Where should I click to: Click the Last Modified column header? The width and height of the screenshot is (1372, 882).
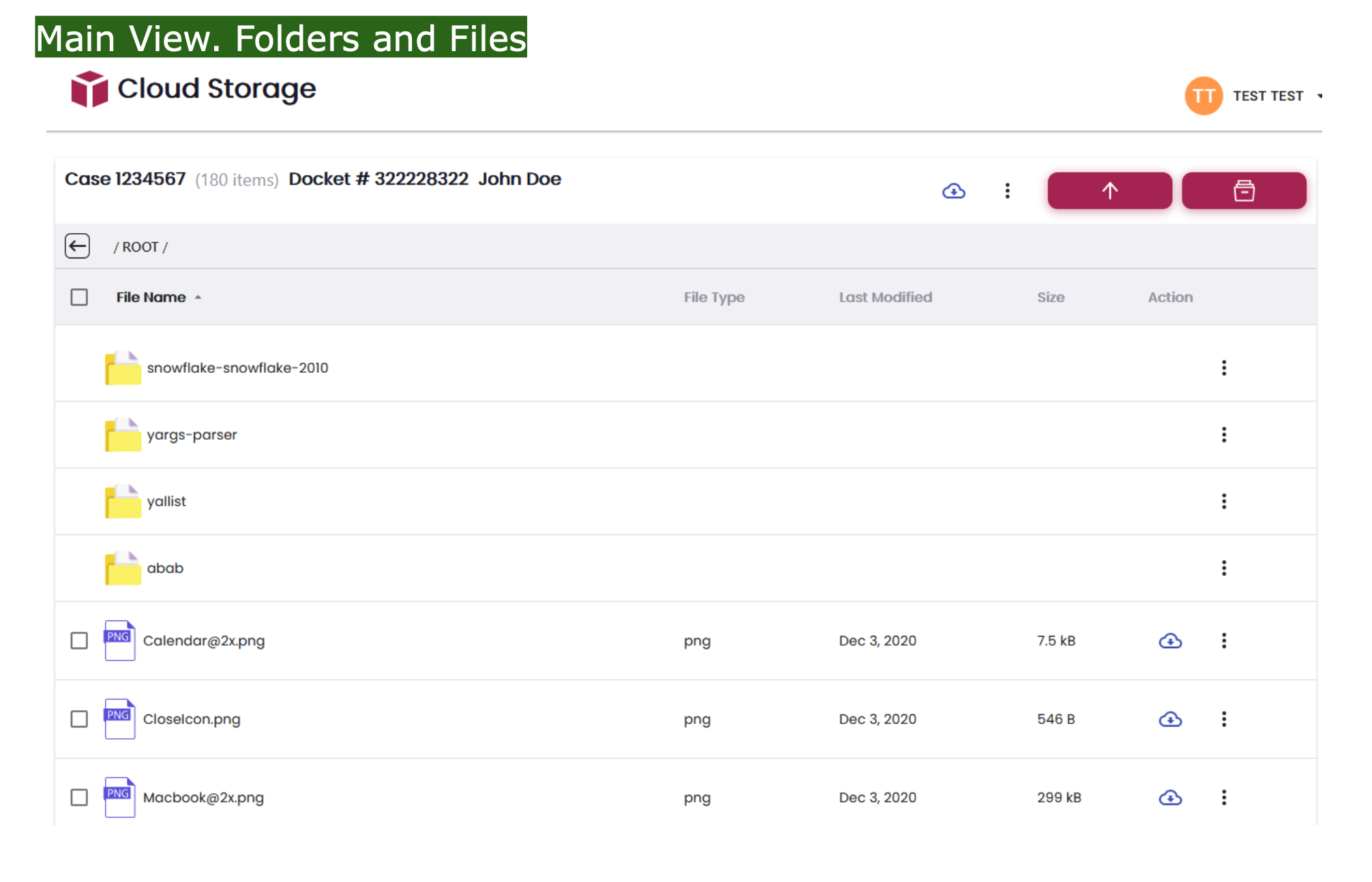coord(885,297)
